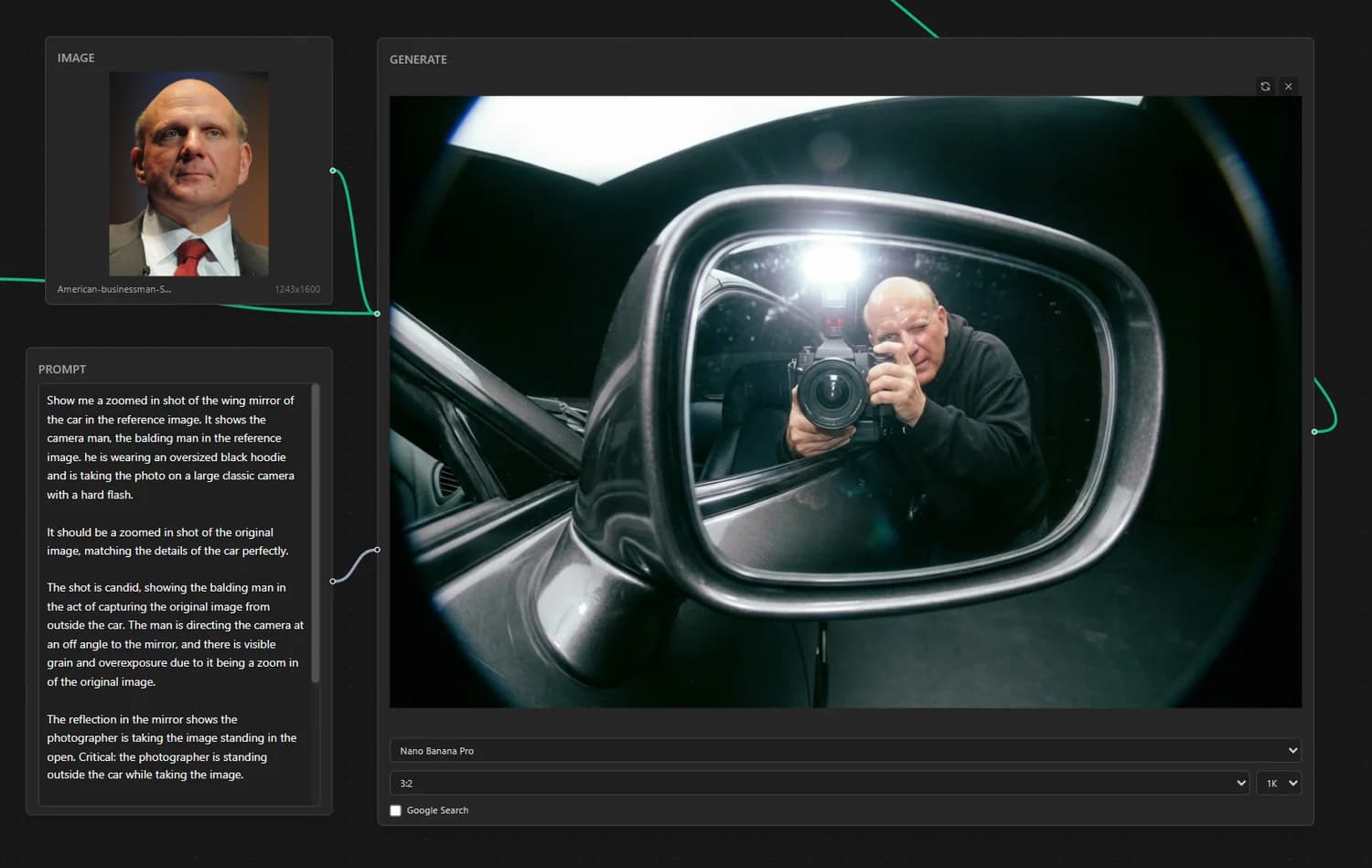Click the reference portrait thumbnail in IMAGE node
This screenshot has width=1372, height=868.
188,174
